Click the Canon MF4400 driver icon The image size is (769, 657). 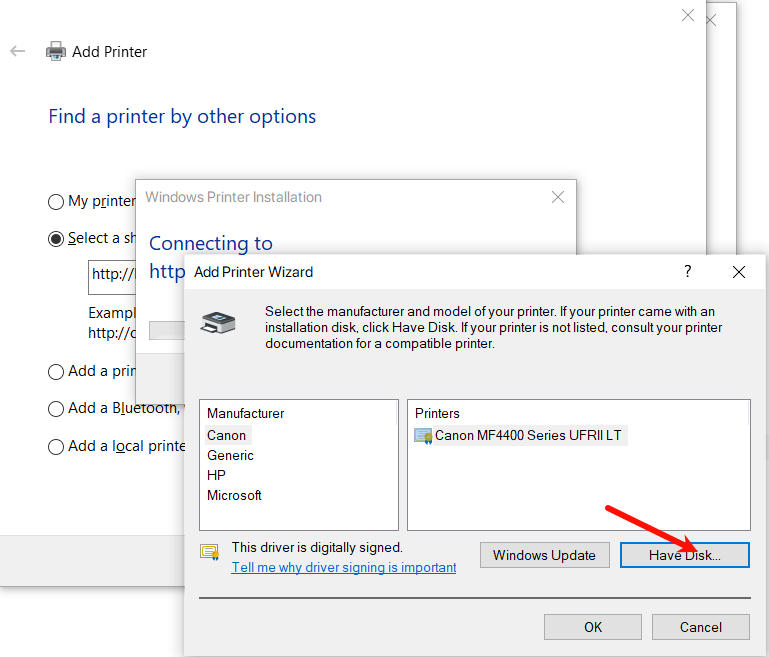(423, 436)
